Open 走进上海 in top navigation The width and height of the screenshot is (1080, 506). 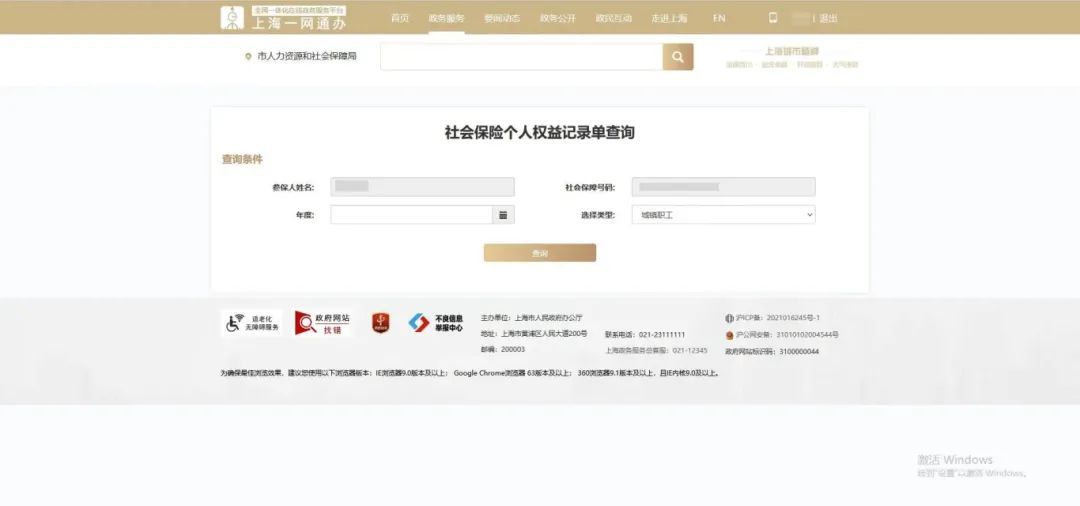669,19
